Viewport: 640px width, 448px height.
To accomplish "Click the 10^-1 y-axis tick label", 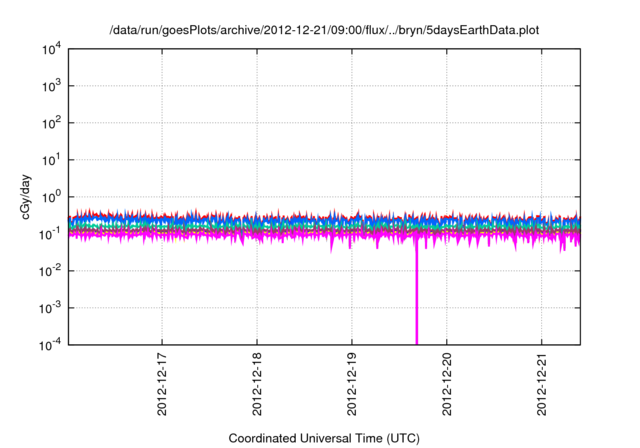I will 50,234.
